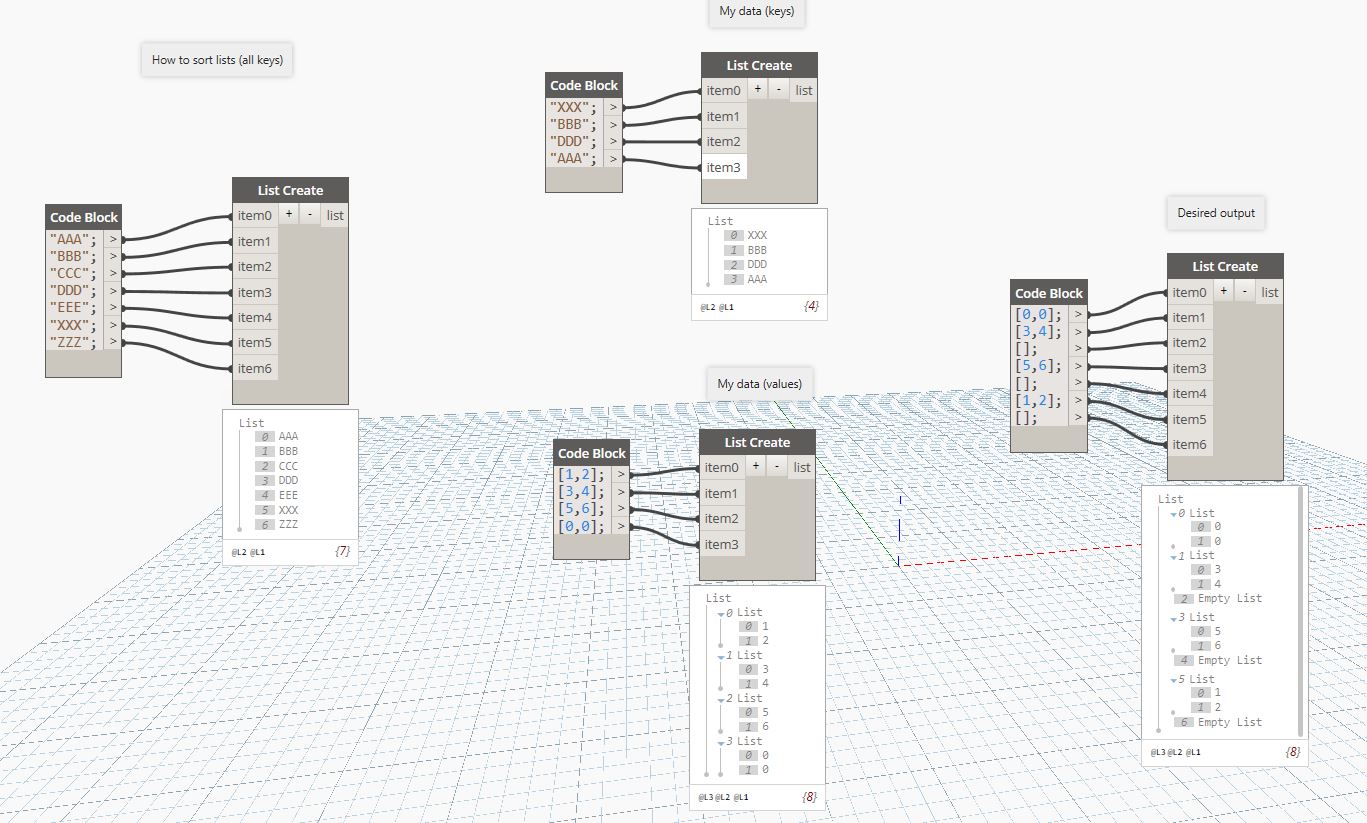Click the + to add an input on leftmost List Create

[288, 214]
